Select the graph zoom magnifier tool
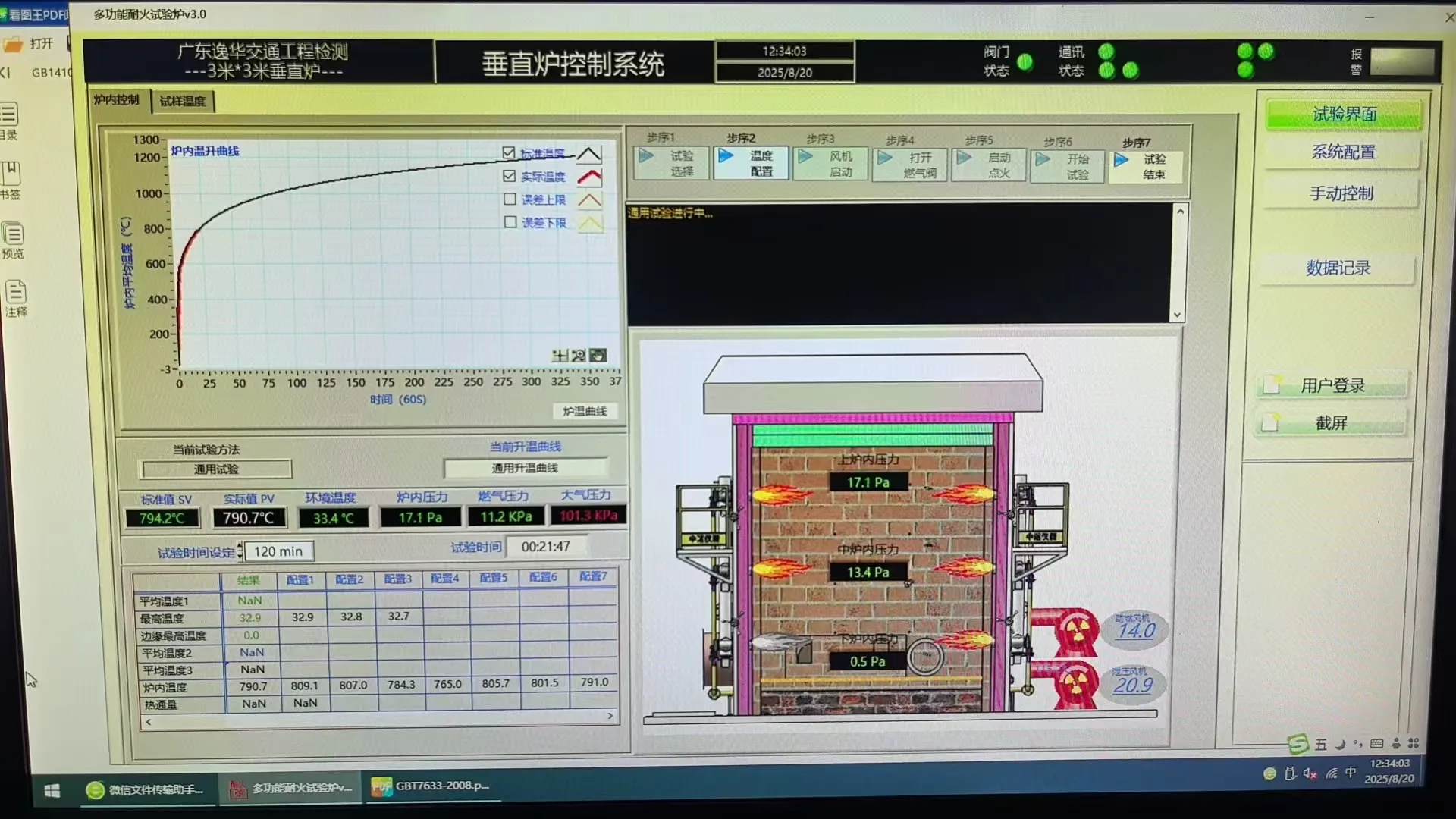1456x819 pixels. [x=577, y=355]
